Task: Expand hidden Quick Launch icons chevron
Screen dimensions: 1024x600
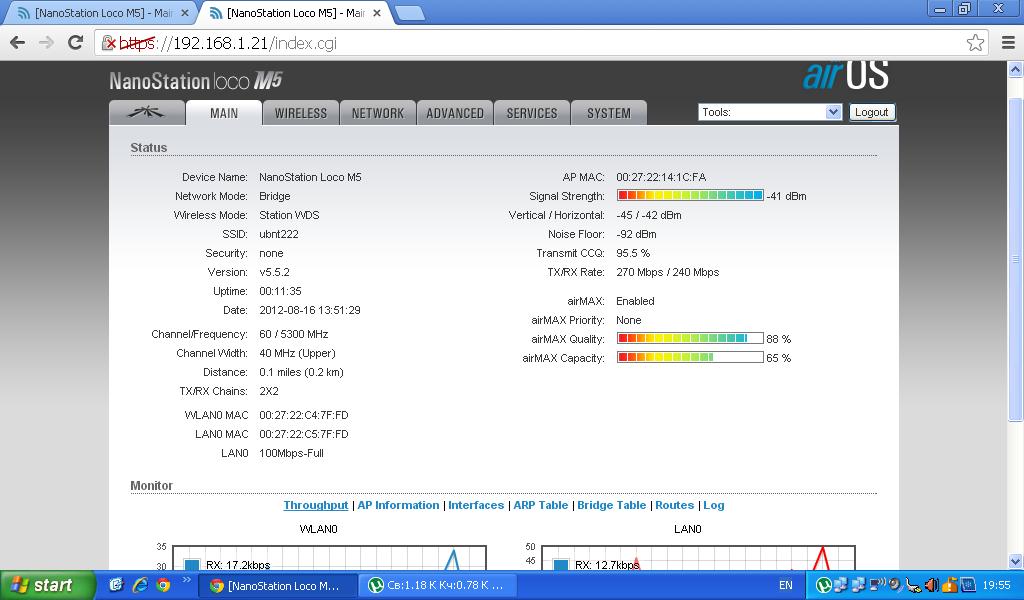Action: click(x=186, y=581)
